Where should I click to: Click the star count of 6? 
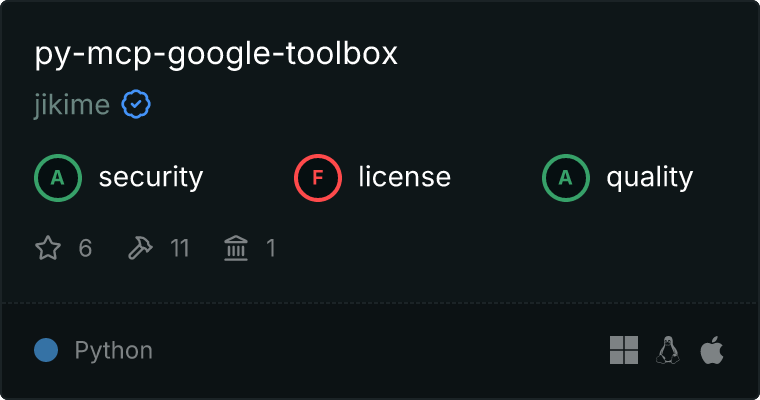tap(85, 249)
